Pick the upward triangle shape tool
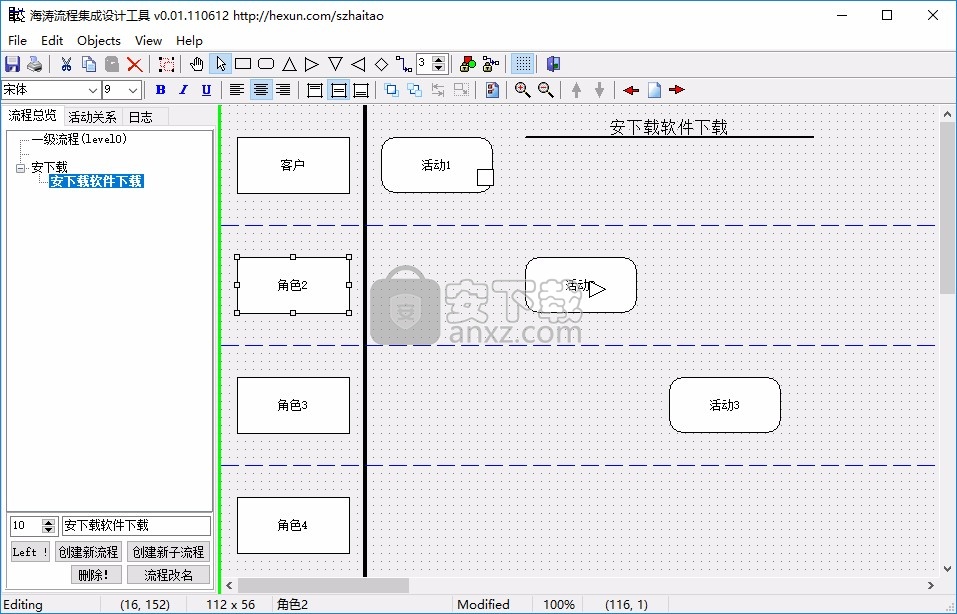The height and width of the screenshot is (614, 957). coord(289,64)
